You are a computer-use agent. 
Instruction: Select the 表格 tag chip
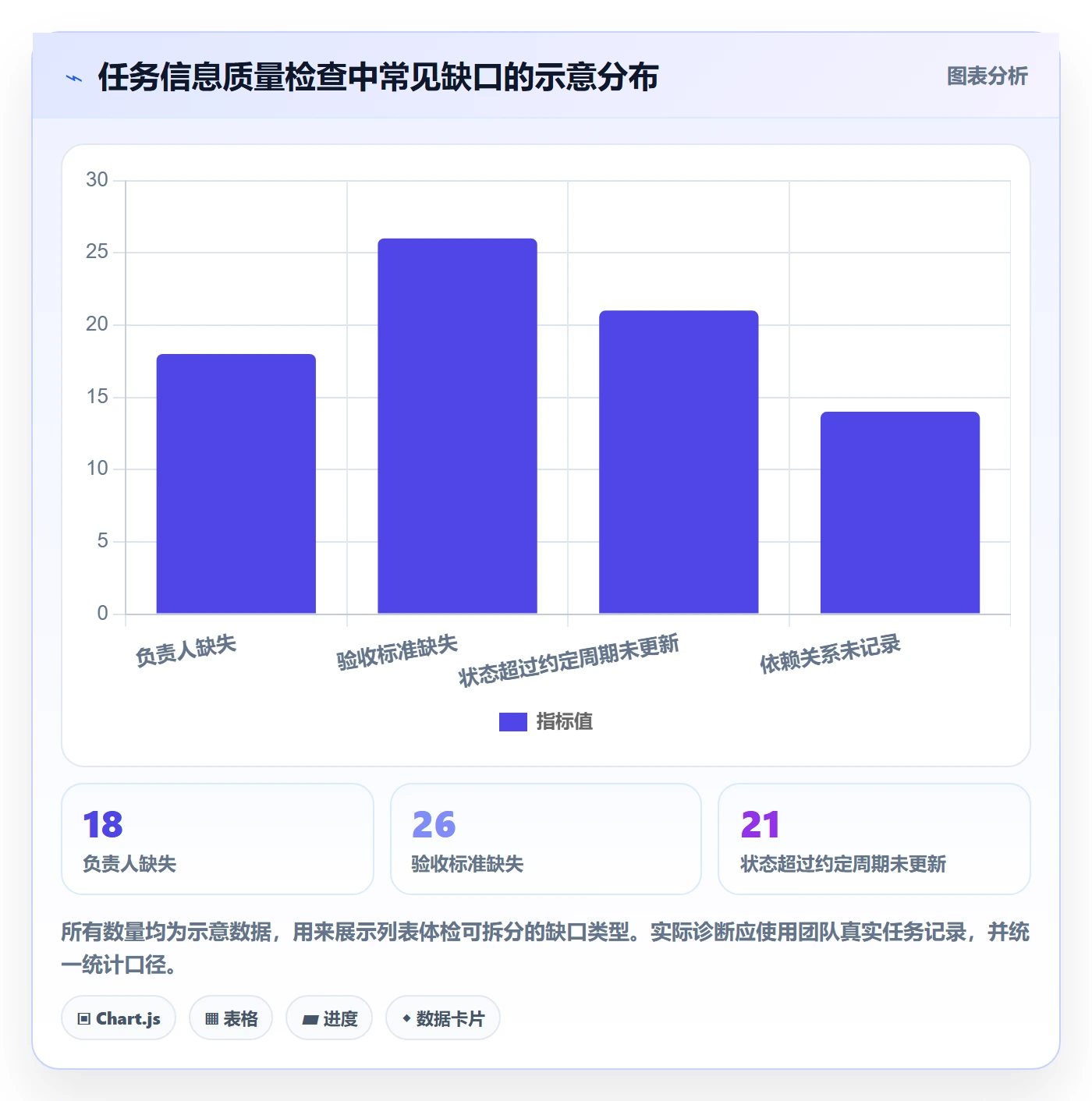point(231,1018)
